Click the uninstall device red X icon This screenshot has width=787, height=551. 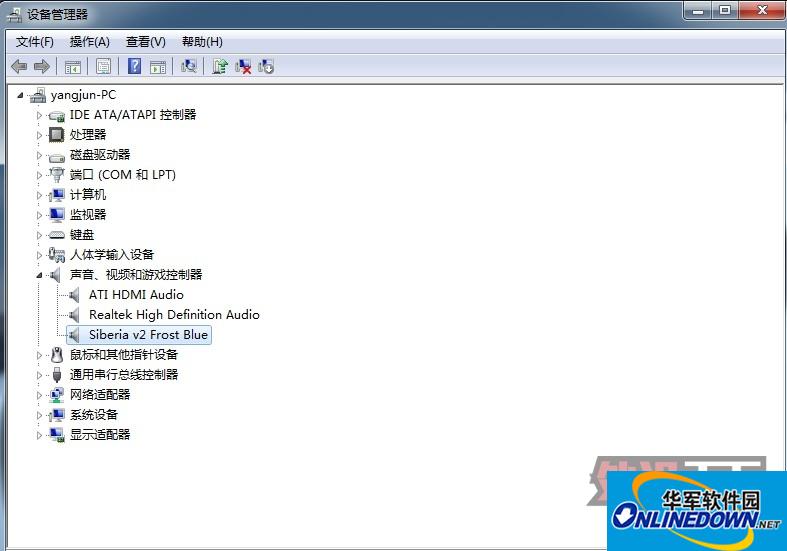[243, 66]
